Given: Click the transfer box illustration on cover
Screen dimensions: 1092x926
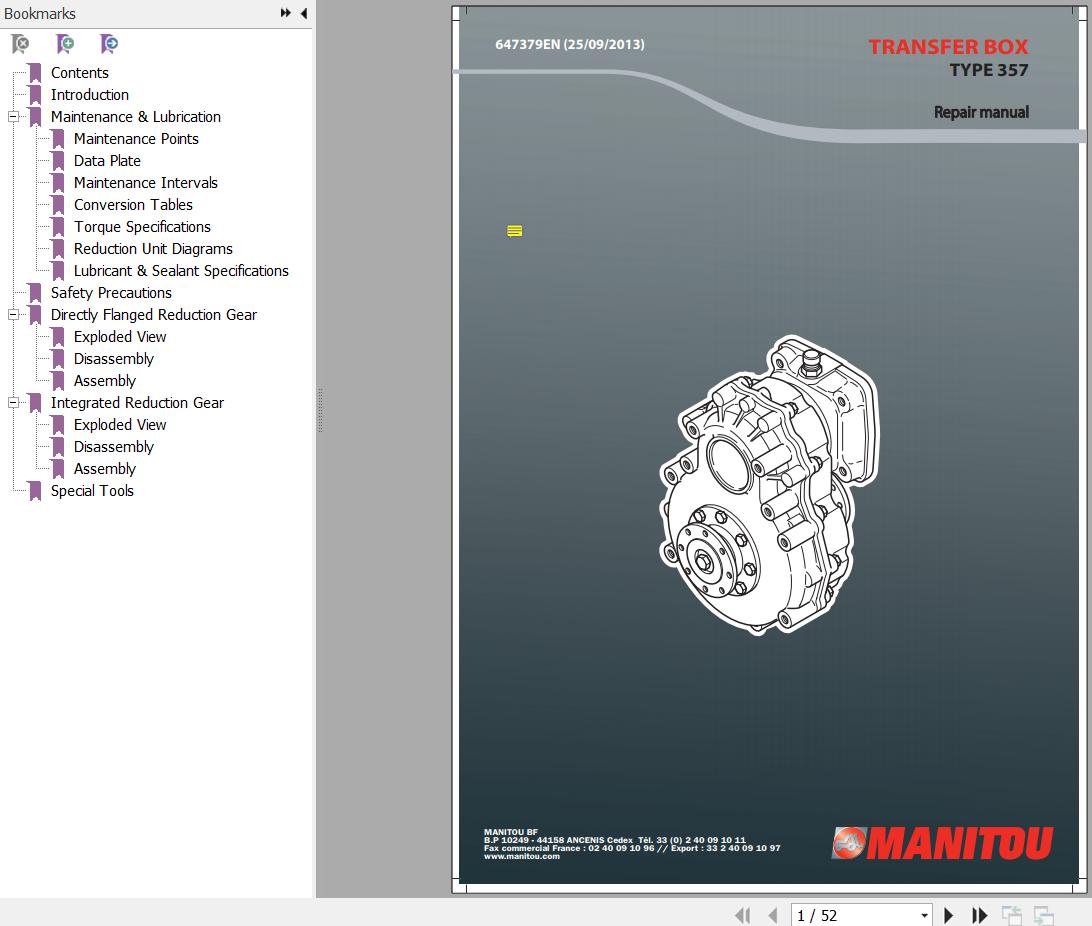Looking at the screenshot, I should (769, 485).
